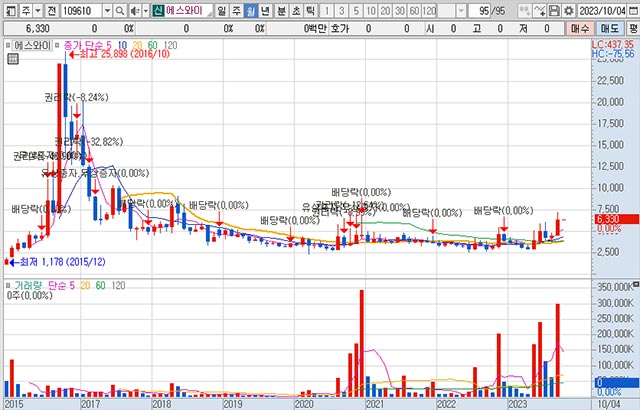Screen dimensions: 640x410
Task: Click the red 6,330 price tag on axis
Action: 616,219
